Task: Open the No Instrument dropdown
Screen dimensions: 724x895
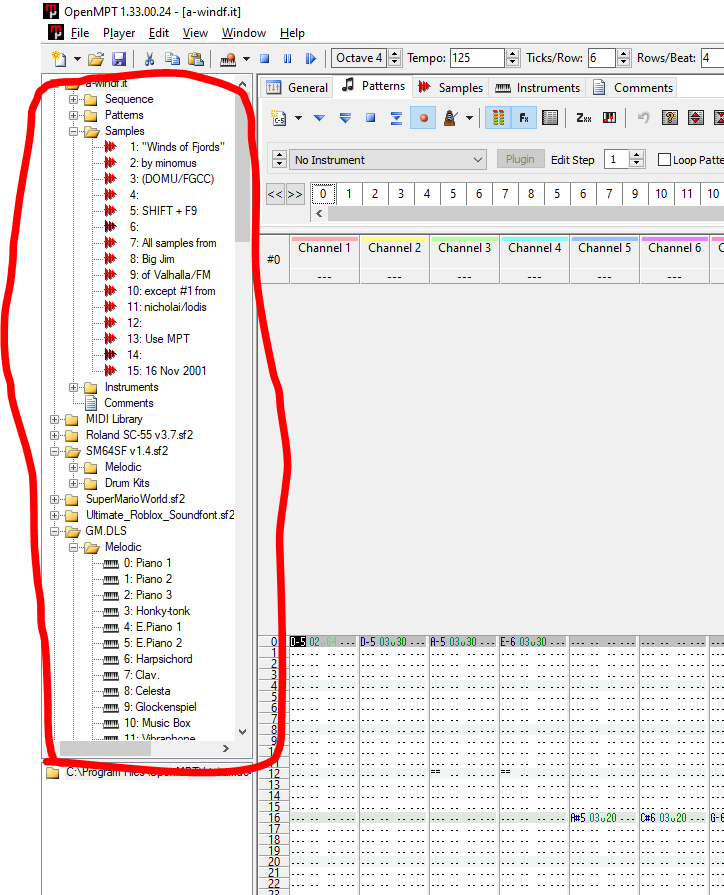Action: [x=388, y=160]
